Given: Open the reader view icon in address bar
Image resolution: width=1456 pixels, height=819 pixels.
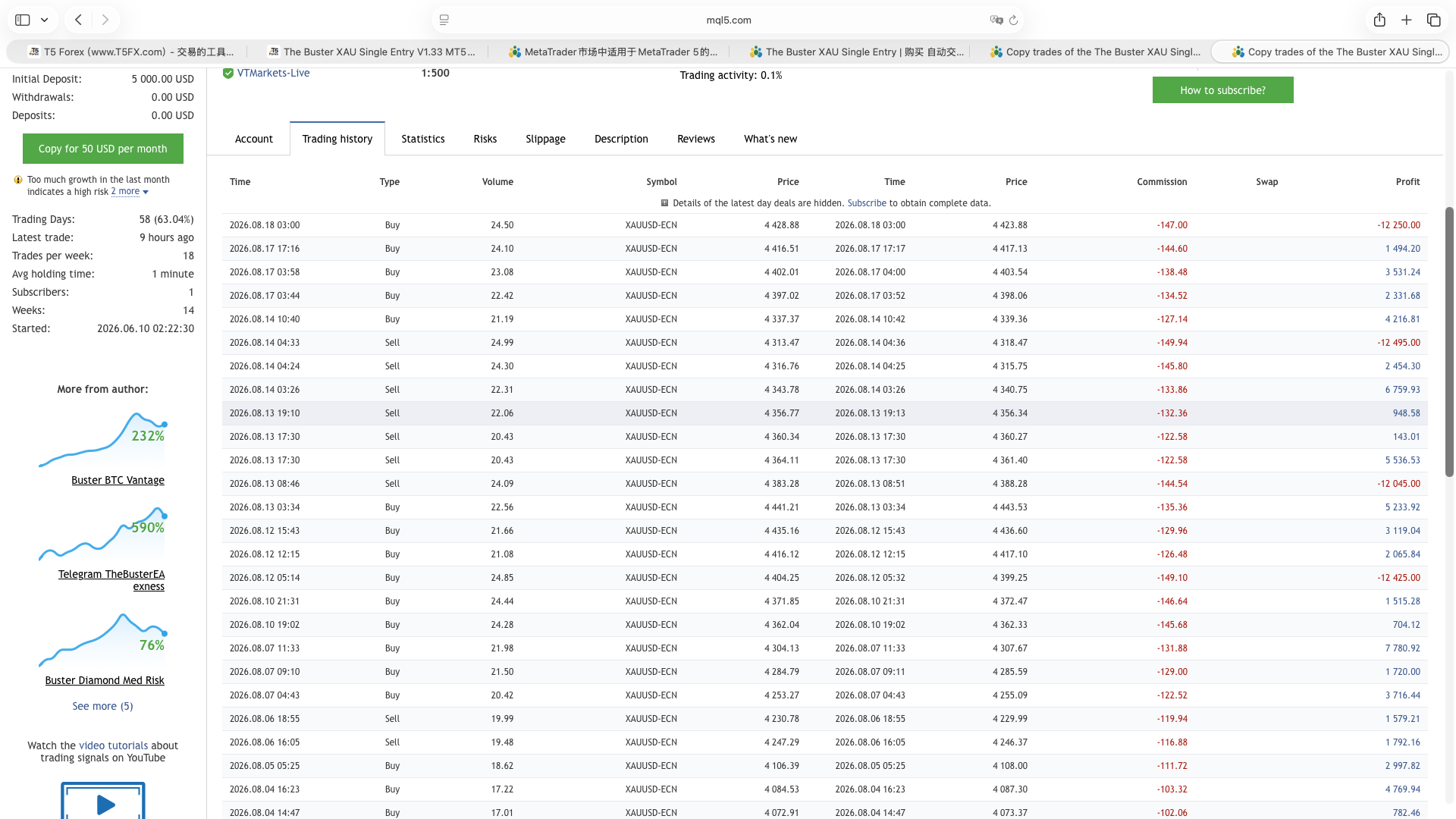Looking at the screenshot, I should tap(444, 20).
